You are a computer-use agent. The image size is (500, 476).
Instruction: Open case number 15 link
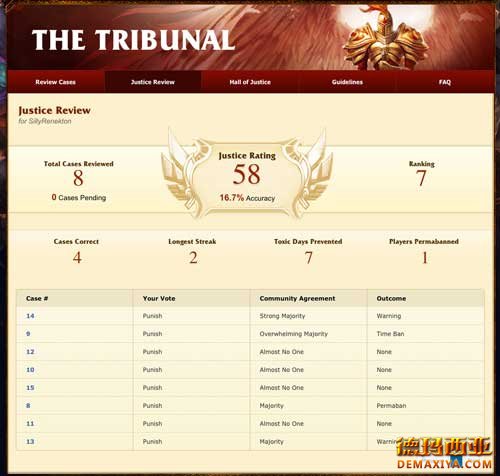pyautogui.click(x=30, y=388)
